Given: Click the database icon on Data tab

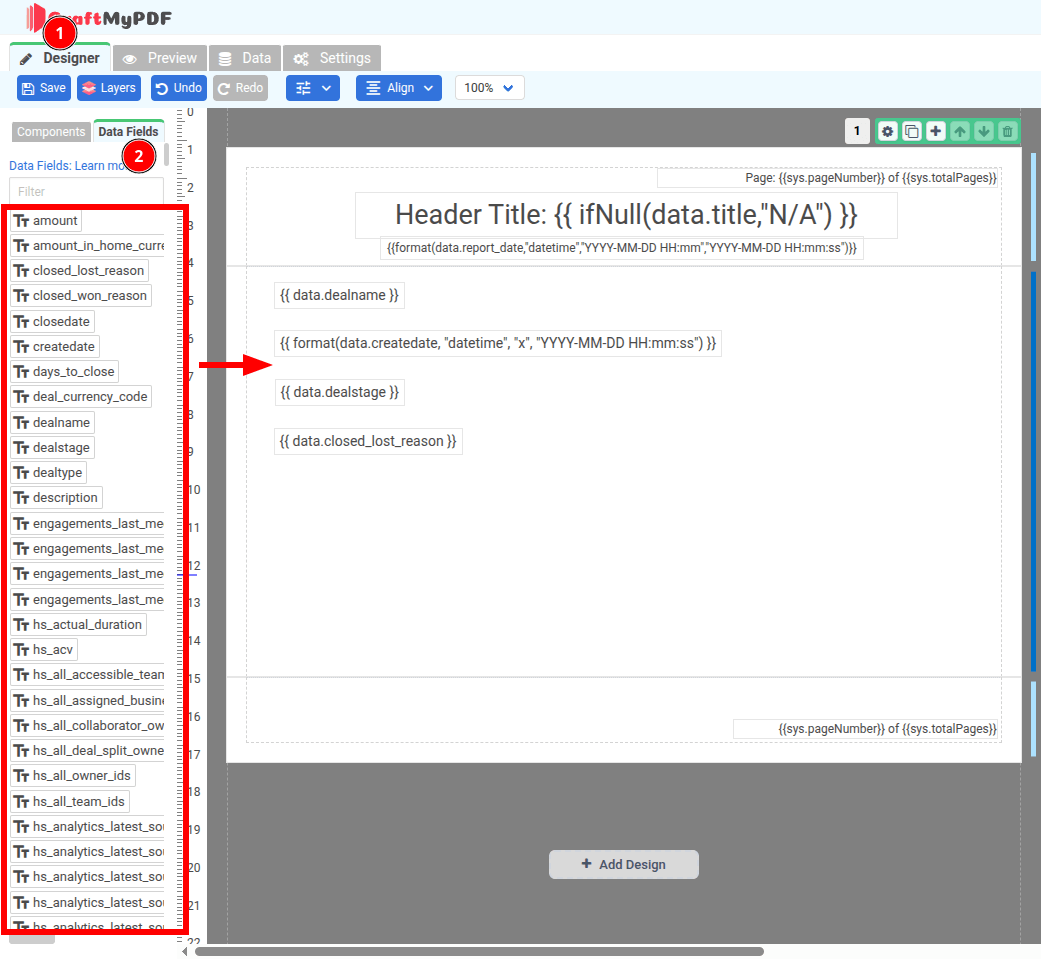Looking at the screenshot, I should [225, 59].
